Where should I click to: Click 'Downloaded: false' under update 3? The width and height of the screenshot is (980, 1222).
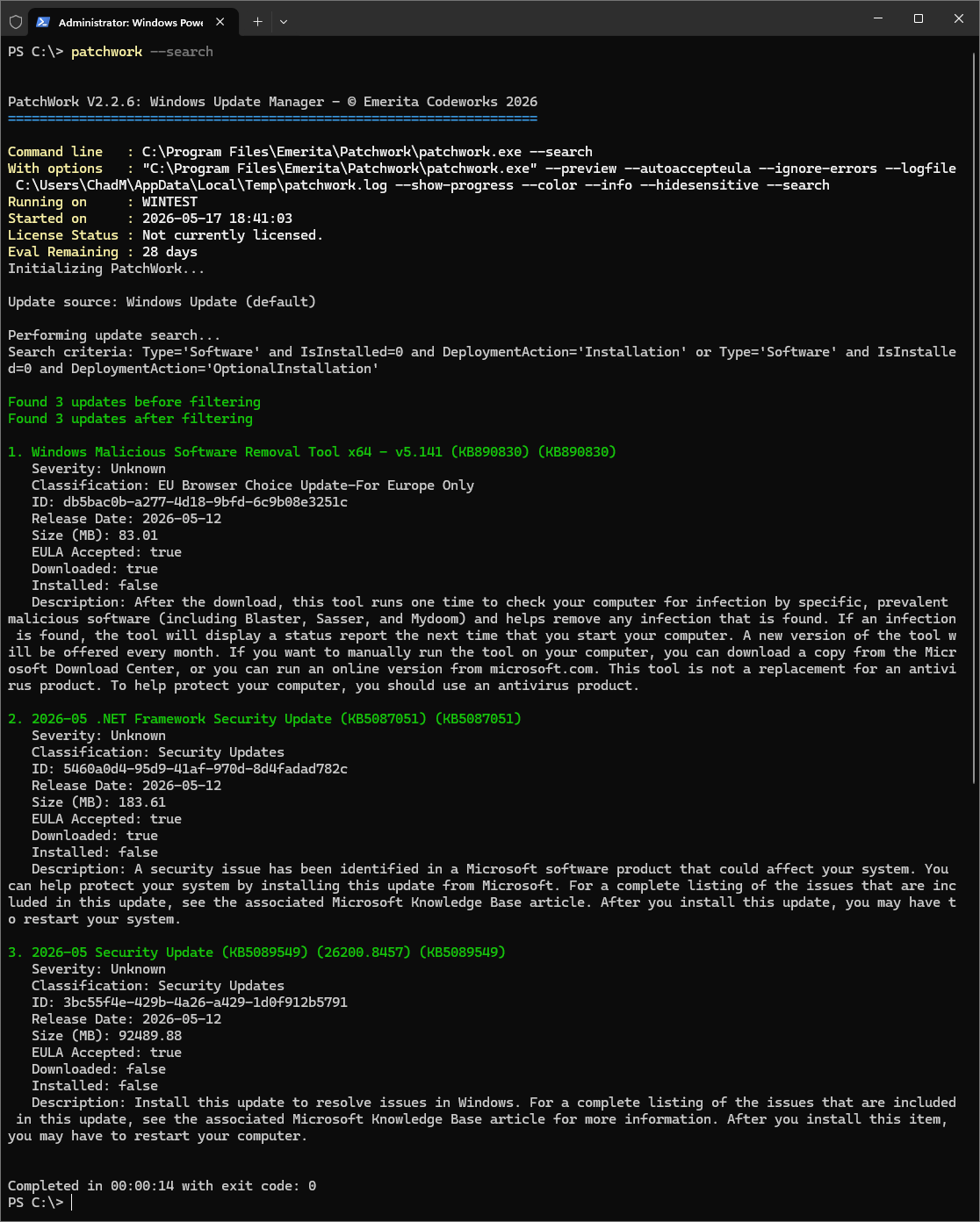[x=98, y=1069]
